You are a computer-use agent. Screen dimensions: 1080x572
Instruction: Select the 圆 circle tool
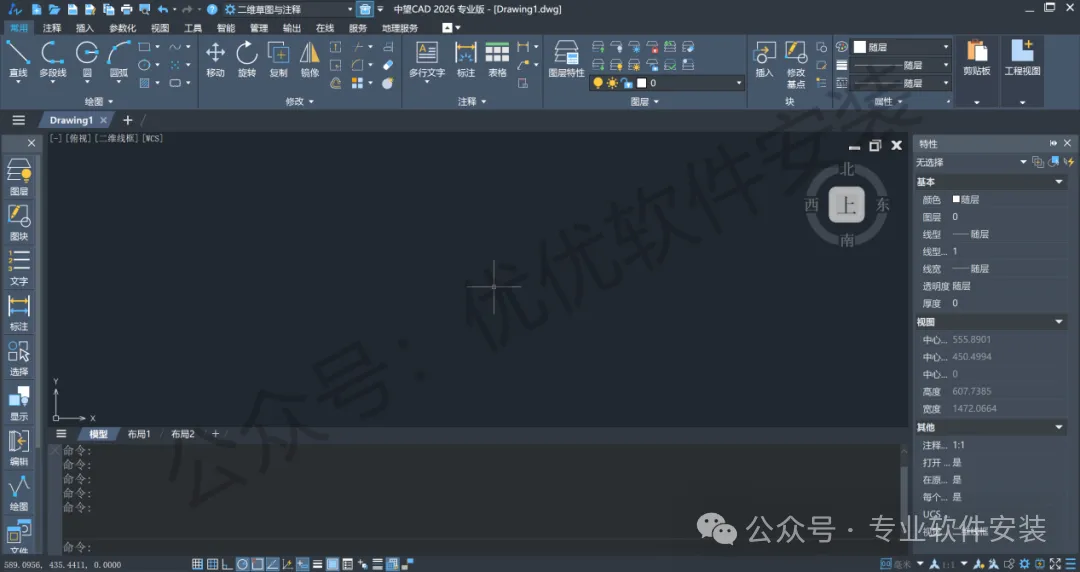87,59
